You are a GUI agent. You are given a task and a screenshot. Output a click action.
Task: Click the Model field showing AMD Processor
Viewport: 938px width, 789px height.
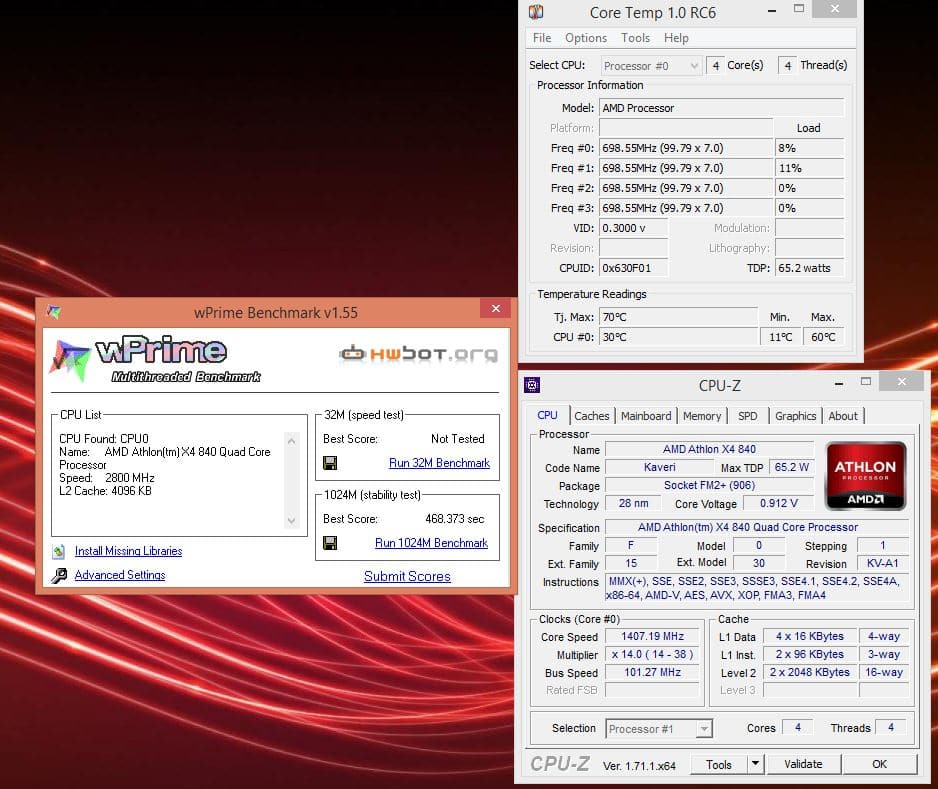coord(721,108)
